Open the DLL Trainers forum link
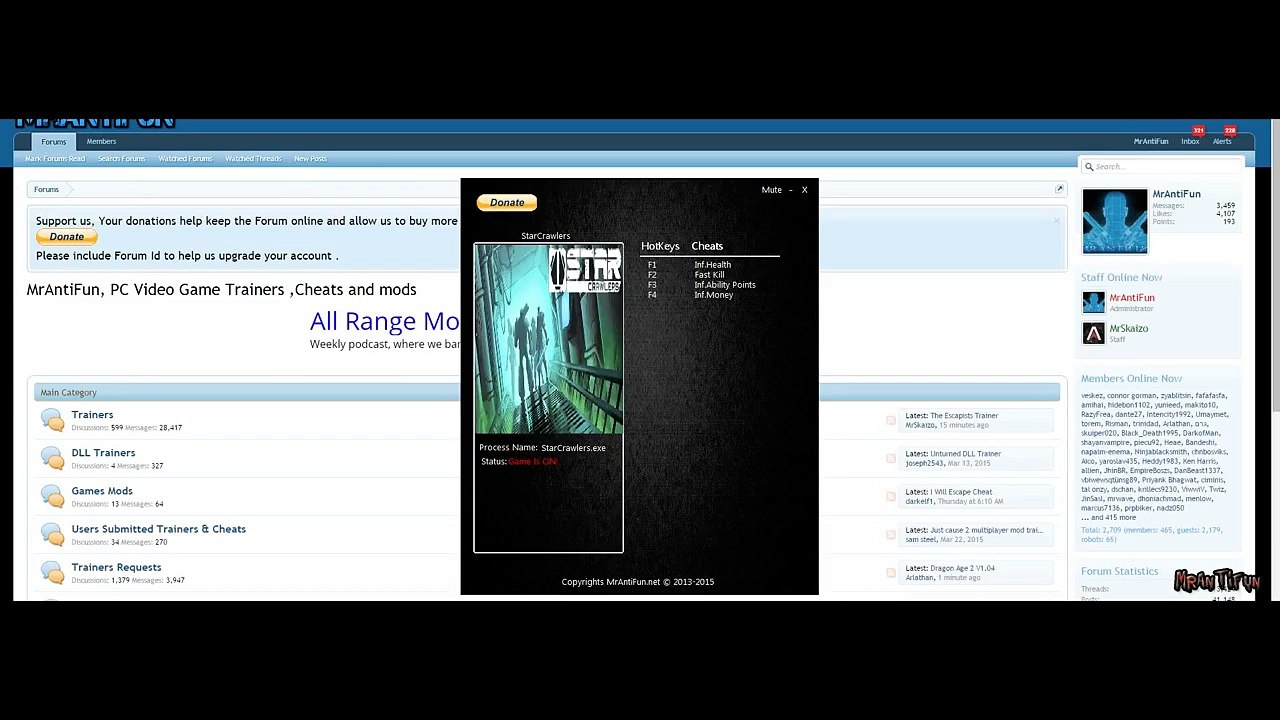Screen dimensions: 1280x720 point(103,453)
